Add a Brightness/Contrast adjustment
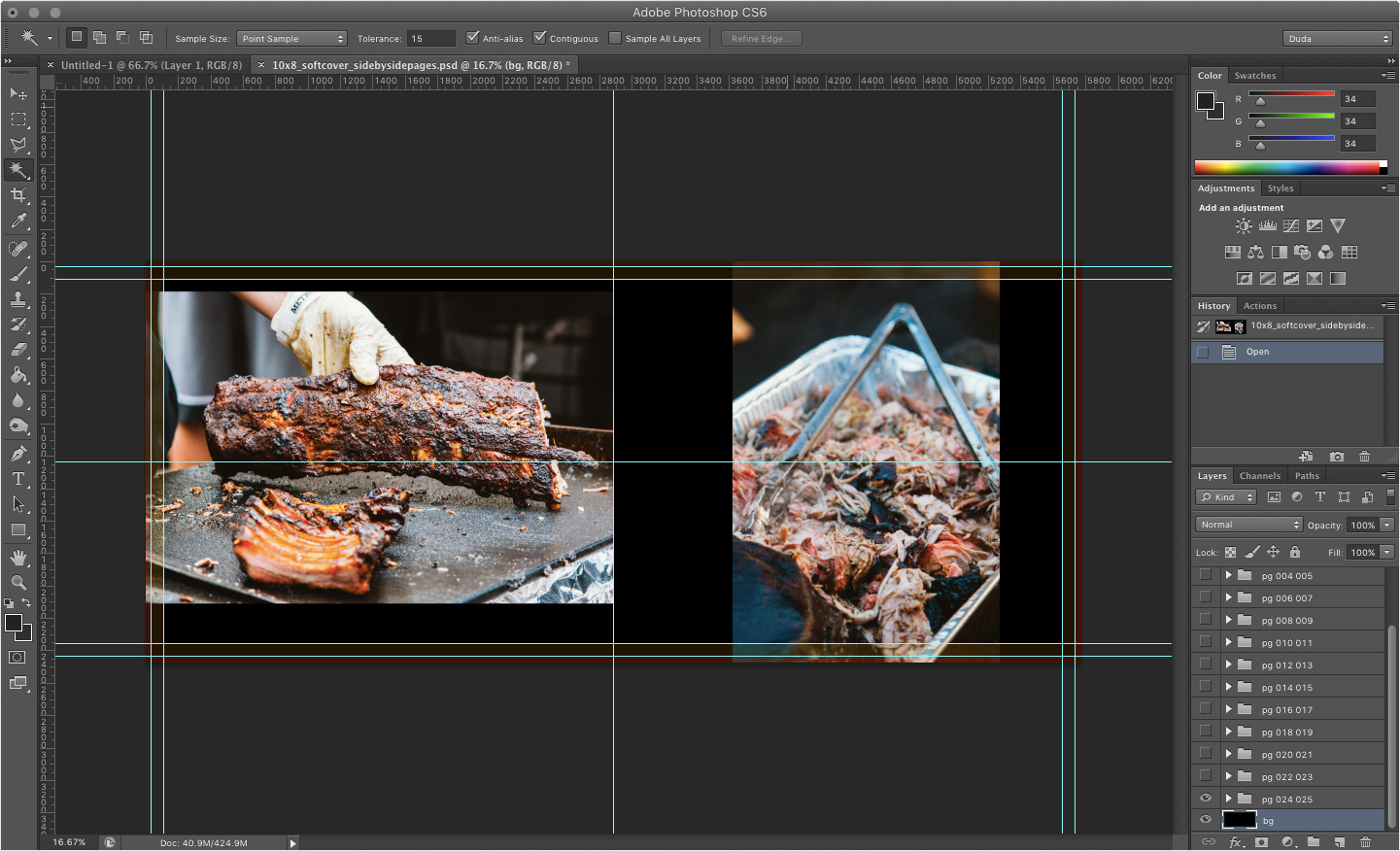The width and height of the screenshot is (1400, 851). pyautogui.click(x=1244, y=226)
